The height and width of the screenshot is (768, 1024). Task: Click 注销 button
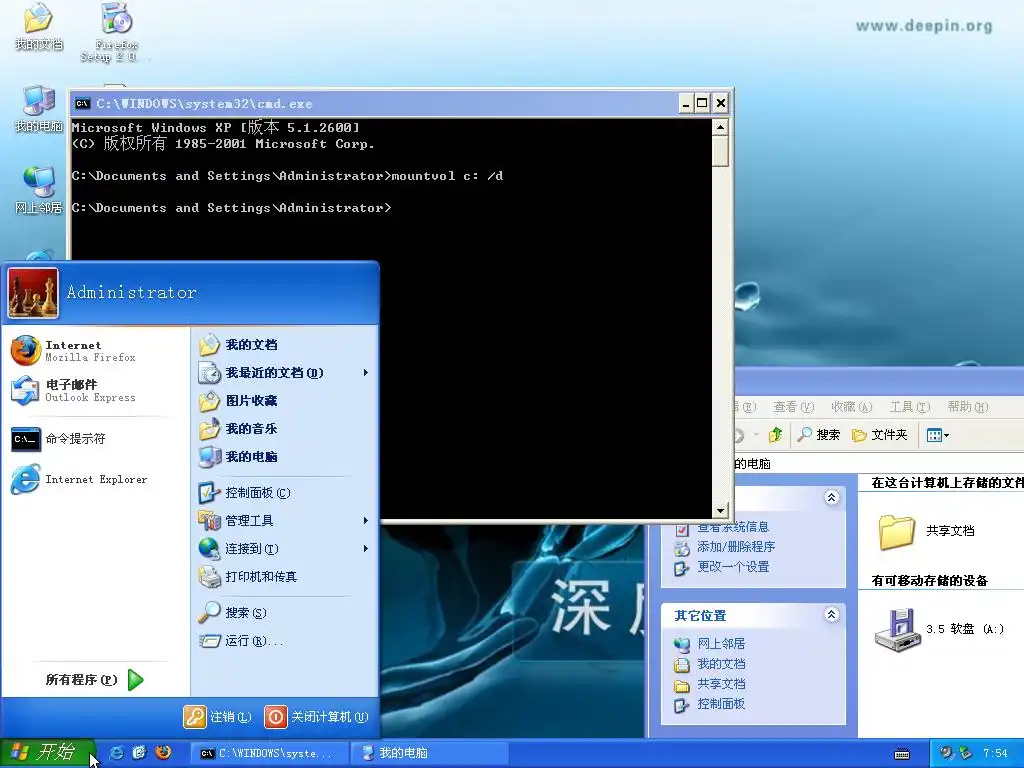[x=217, y=716]
